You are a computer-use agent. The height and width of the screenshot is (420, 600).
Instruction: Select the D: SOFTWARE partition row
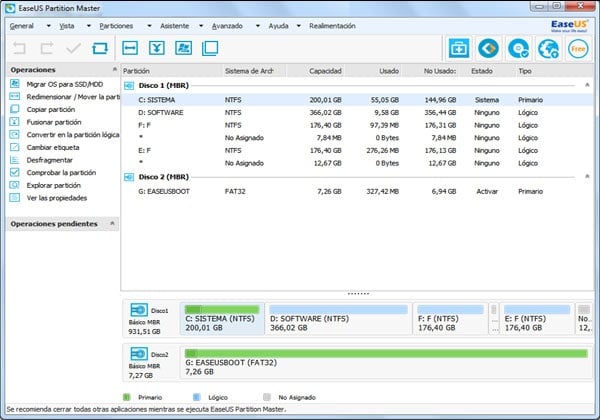click(357, 112)
